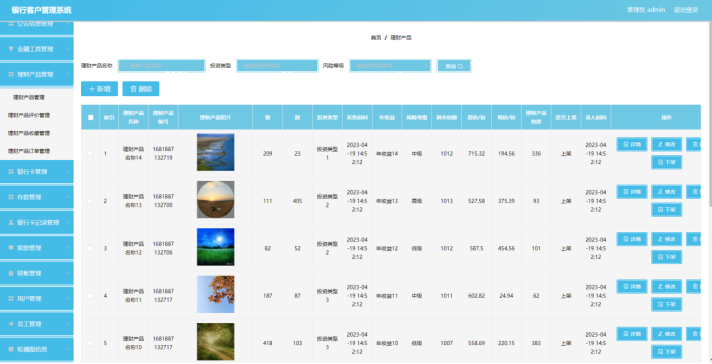This screenshot has height=364, width=712.
Task: Click 退出登录 logout link
Action: pos(686,10)
